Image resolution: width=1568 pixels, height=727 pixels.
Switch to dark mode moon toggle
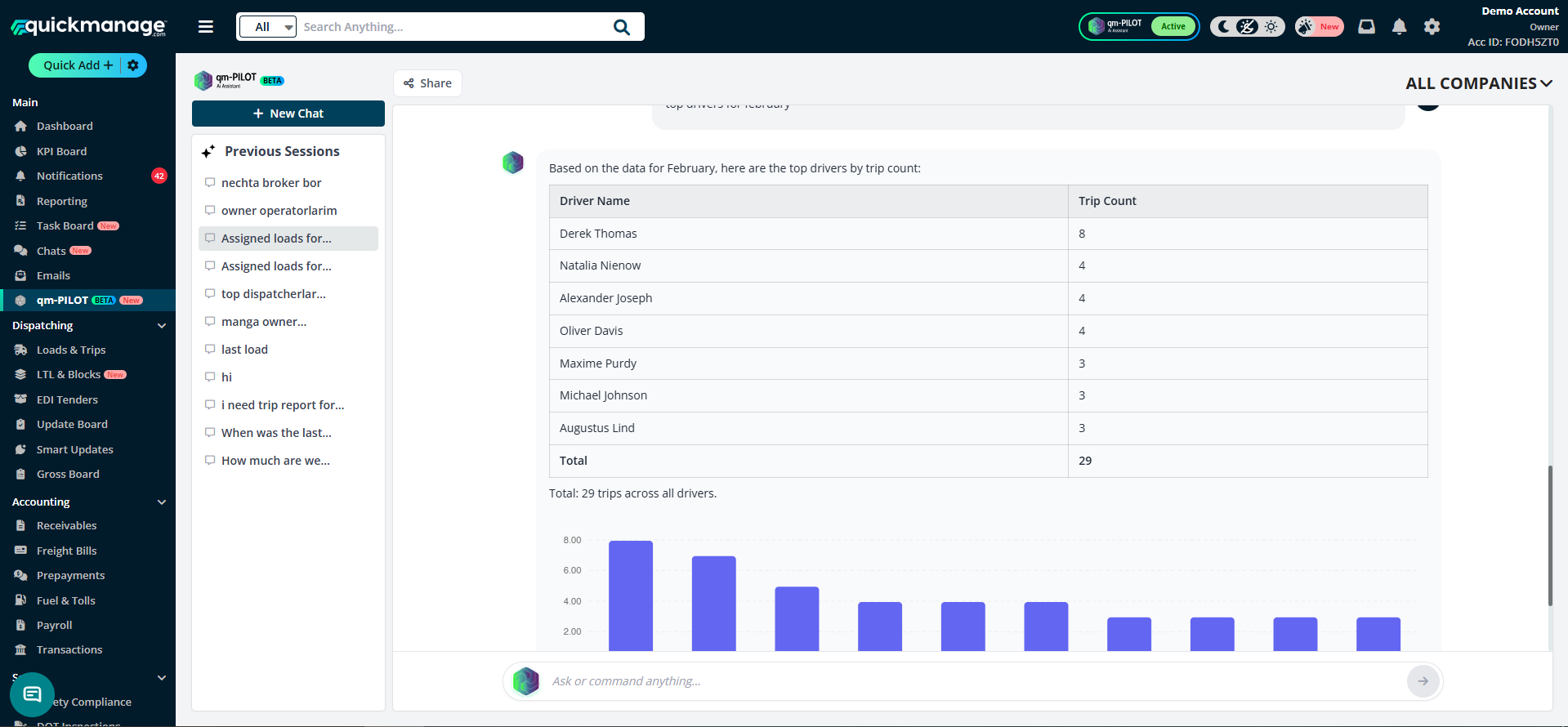(x=1223, y=27)
